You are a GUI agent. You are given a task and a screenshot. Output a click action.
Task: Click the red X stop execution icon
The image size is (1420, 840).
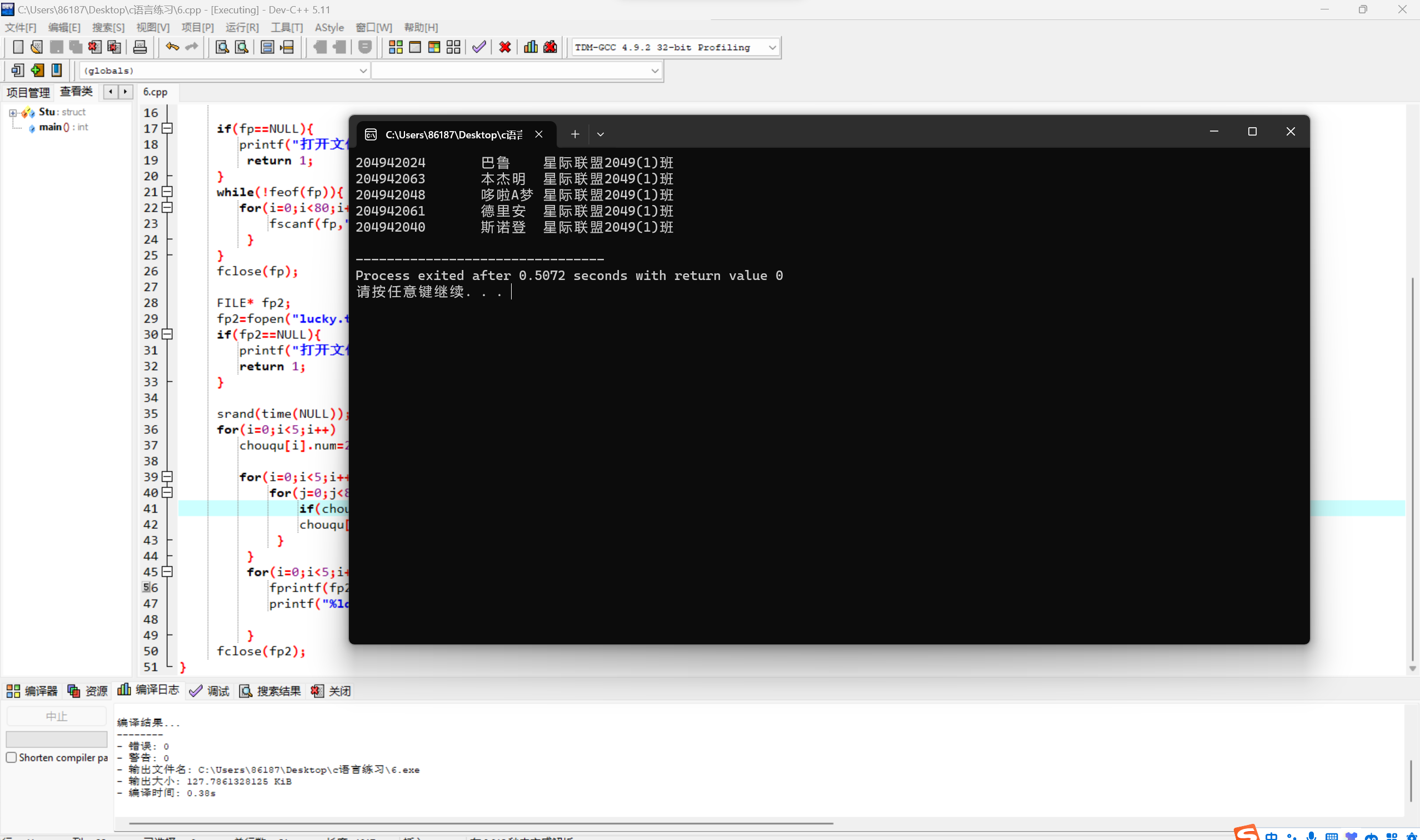pos(505,48)
